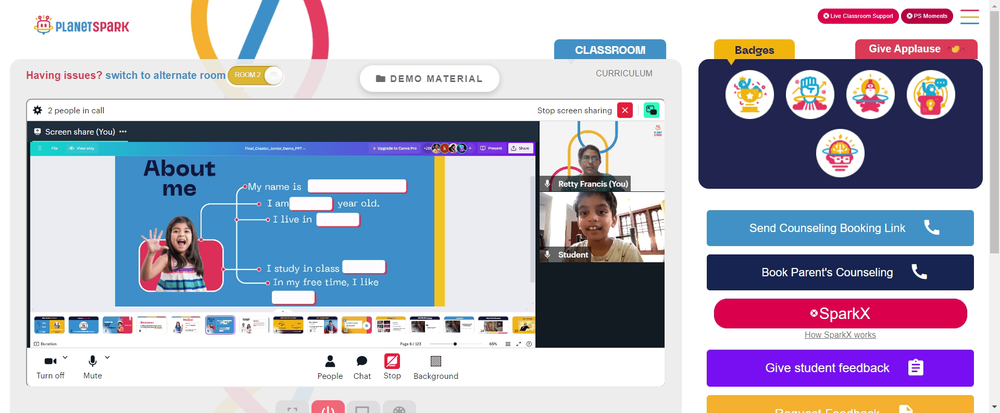Screen dimensions: 1000x413
Task: Click Live Classroom Support button
Action: 858,16
